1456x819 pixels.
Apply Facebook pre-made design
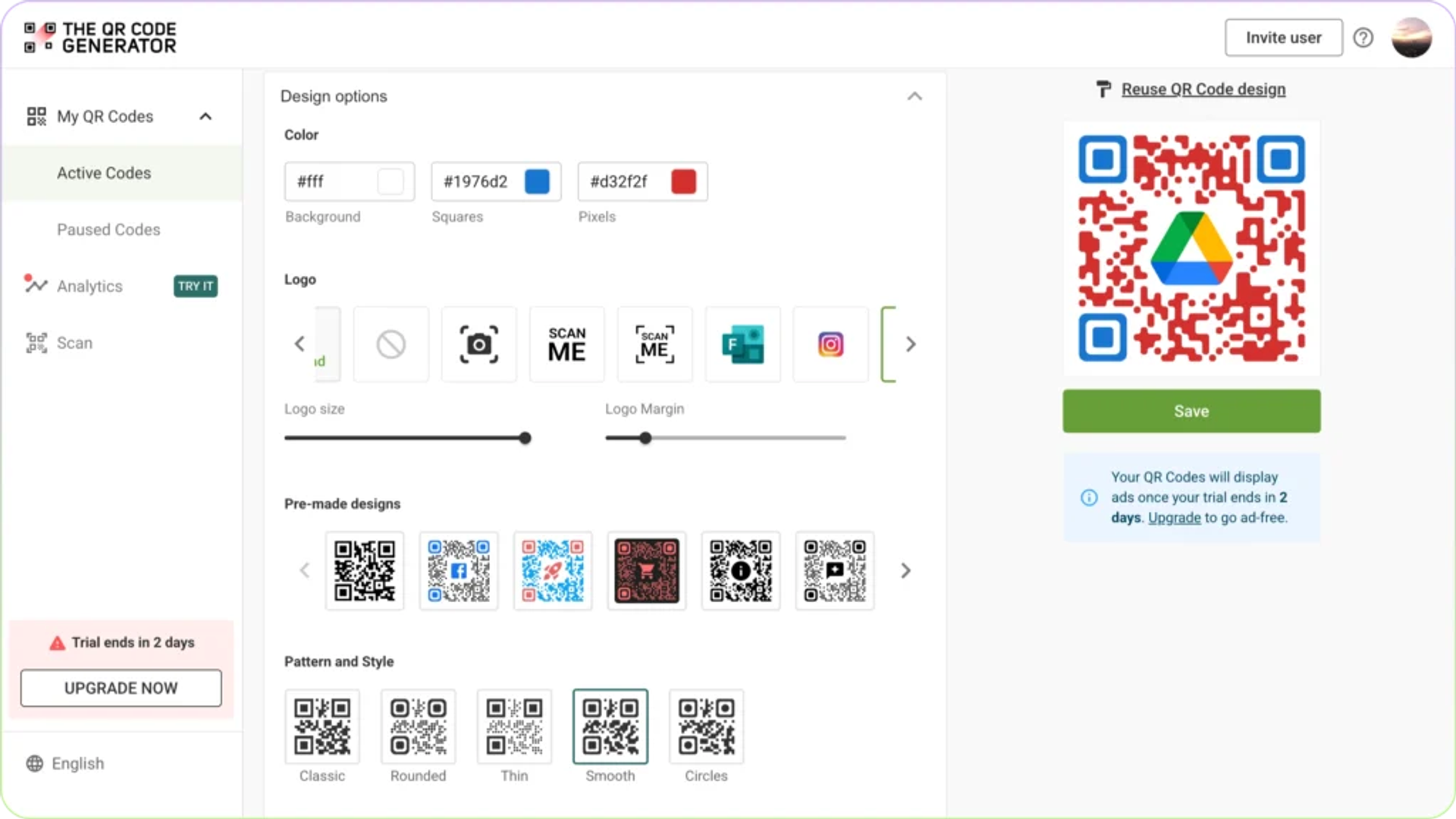[x=459, y=570]
